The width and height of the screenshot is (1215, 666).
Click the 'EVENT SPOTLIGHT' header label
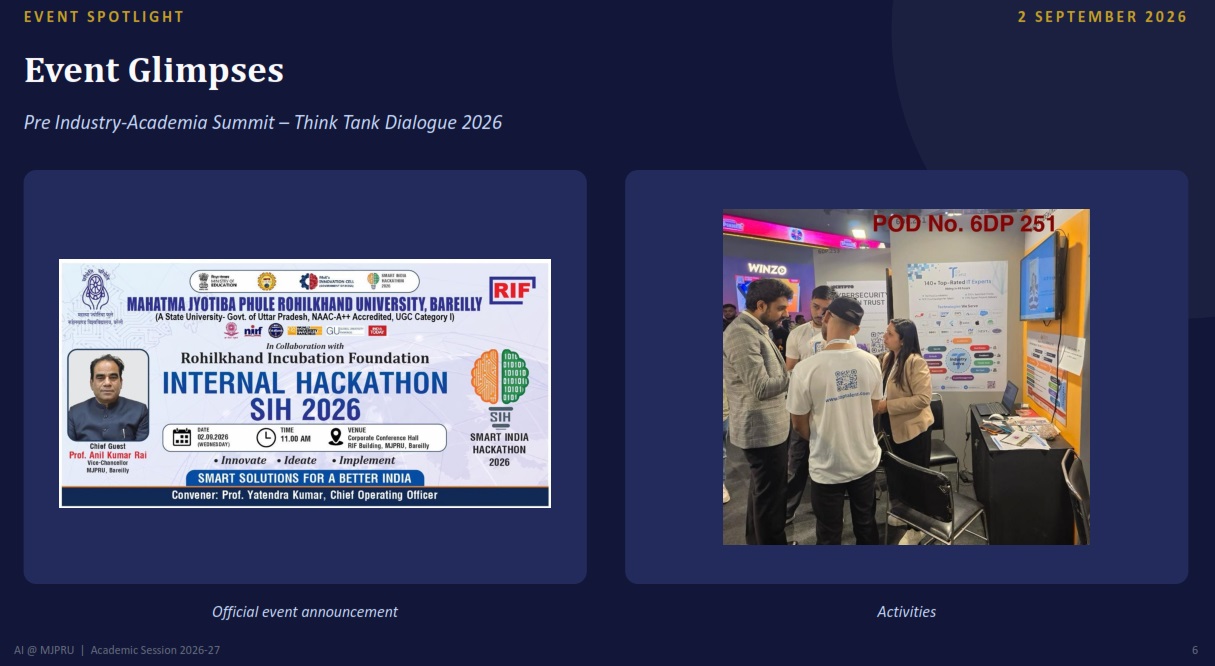(x=104, y=16)
